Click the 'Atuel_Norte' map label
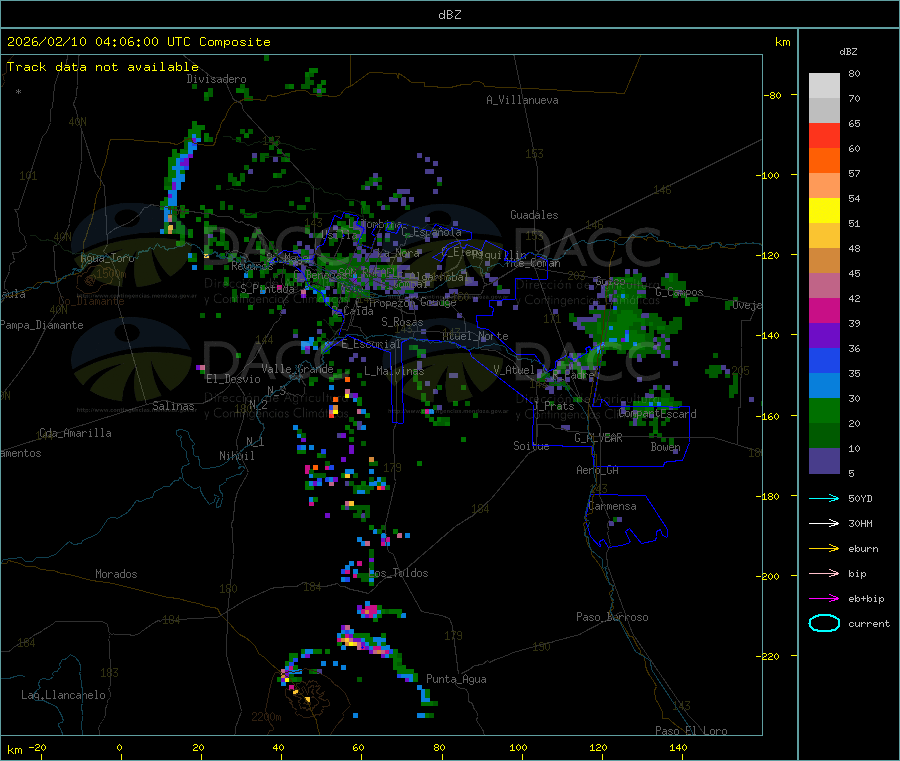This screenshot has width=900, height=761. (x=475, y=336)
